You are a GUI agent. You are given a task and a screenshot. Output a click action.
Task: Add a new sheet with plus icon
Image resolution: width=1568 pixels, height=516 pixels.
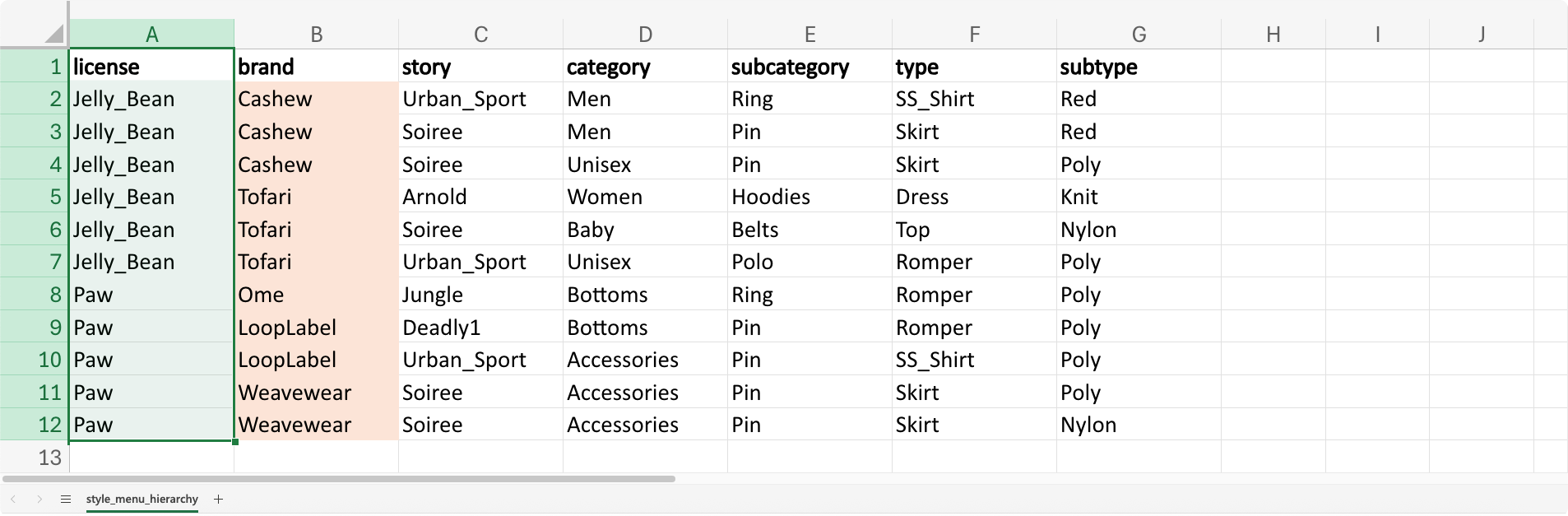pos(218,499)
